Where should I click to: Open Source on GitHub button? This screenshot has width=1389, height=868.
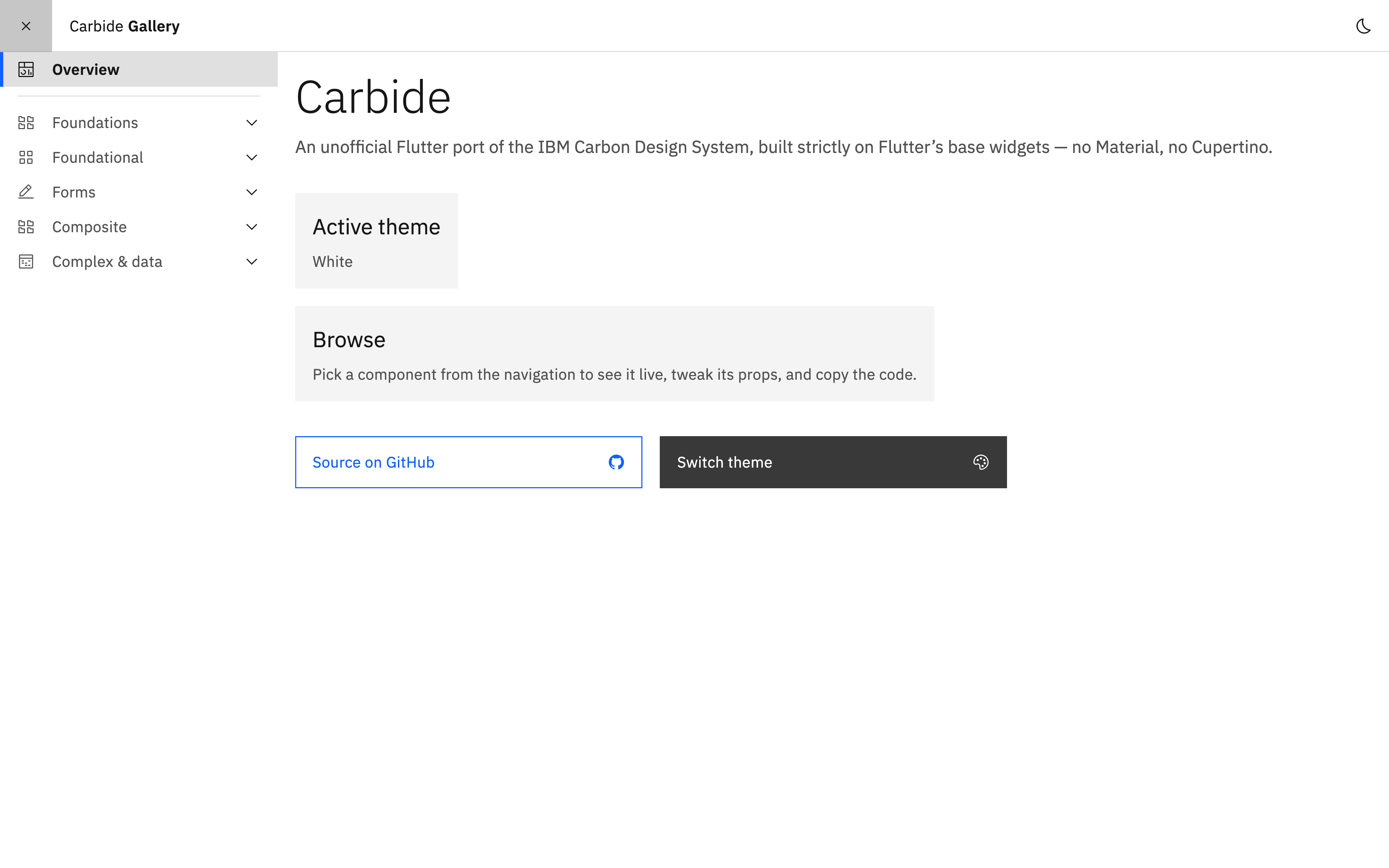tap(468, 462)
